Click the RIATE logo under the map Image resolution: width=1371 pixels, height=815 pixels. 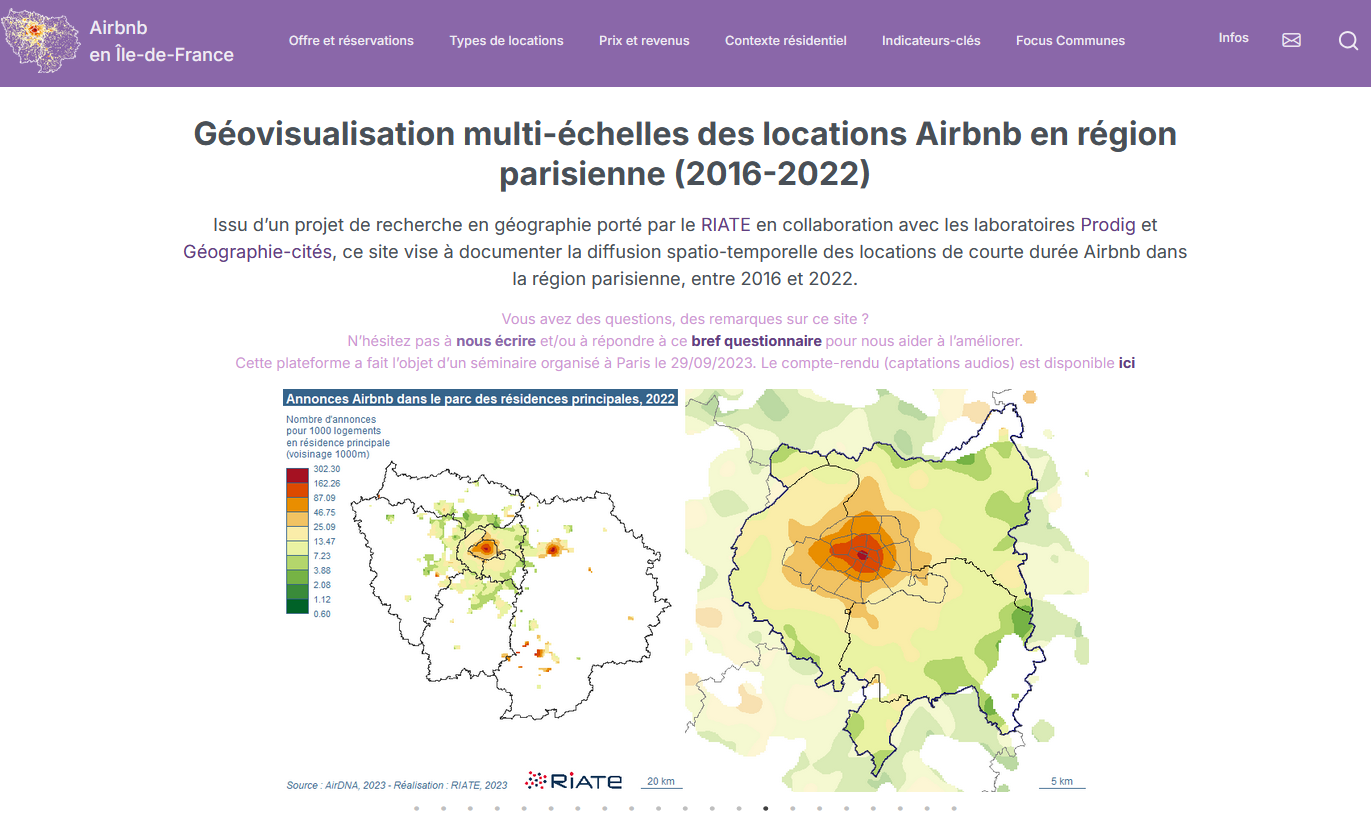pyautogui.click(x=574, y=780)
